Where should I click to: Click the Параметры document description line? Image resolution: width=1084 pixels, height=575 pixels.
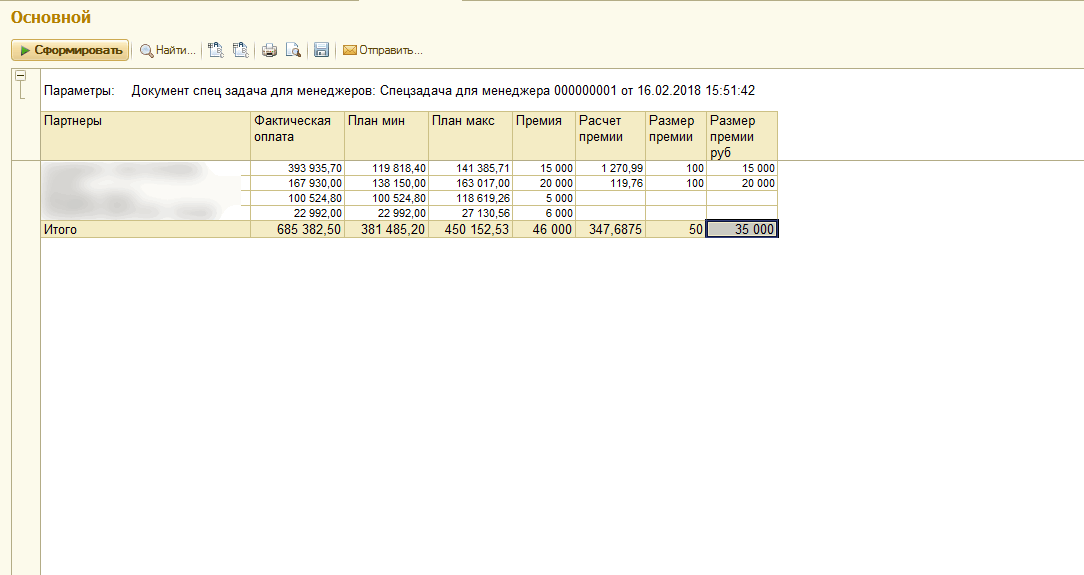pyautogui.click(x=400, y=91)
